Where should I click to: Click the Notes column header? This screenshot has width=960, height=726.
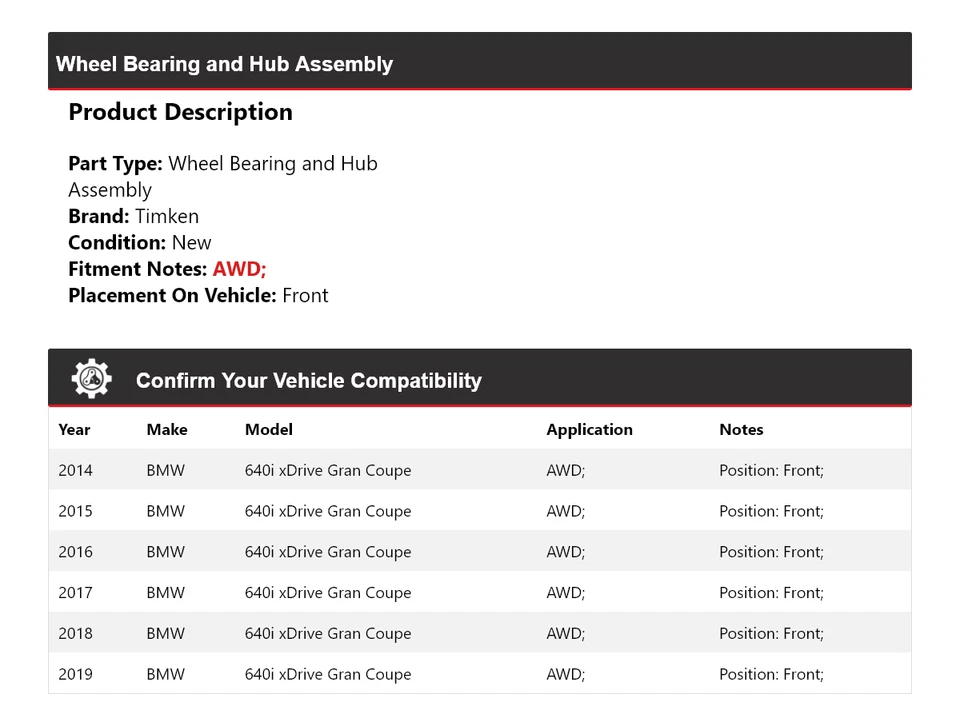(x=741, y=430)
